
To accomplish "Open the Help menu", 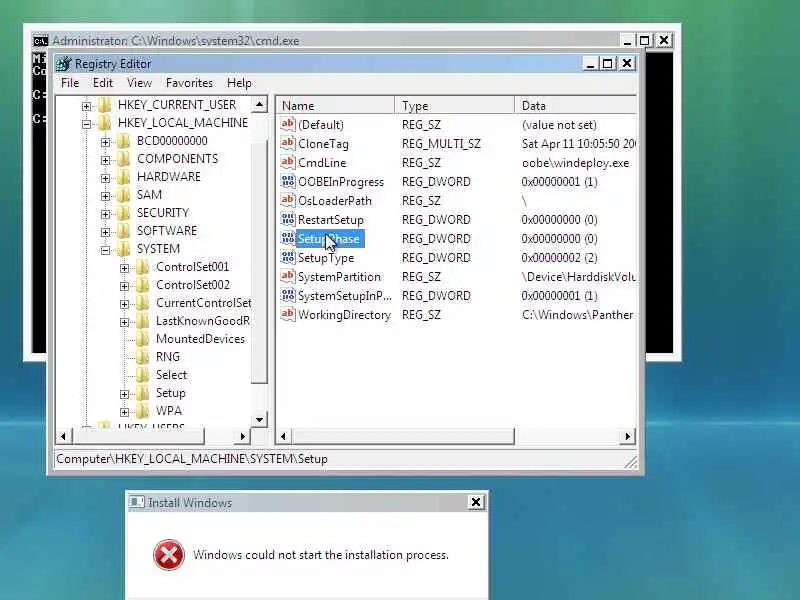I will (x=239, y=83).
